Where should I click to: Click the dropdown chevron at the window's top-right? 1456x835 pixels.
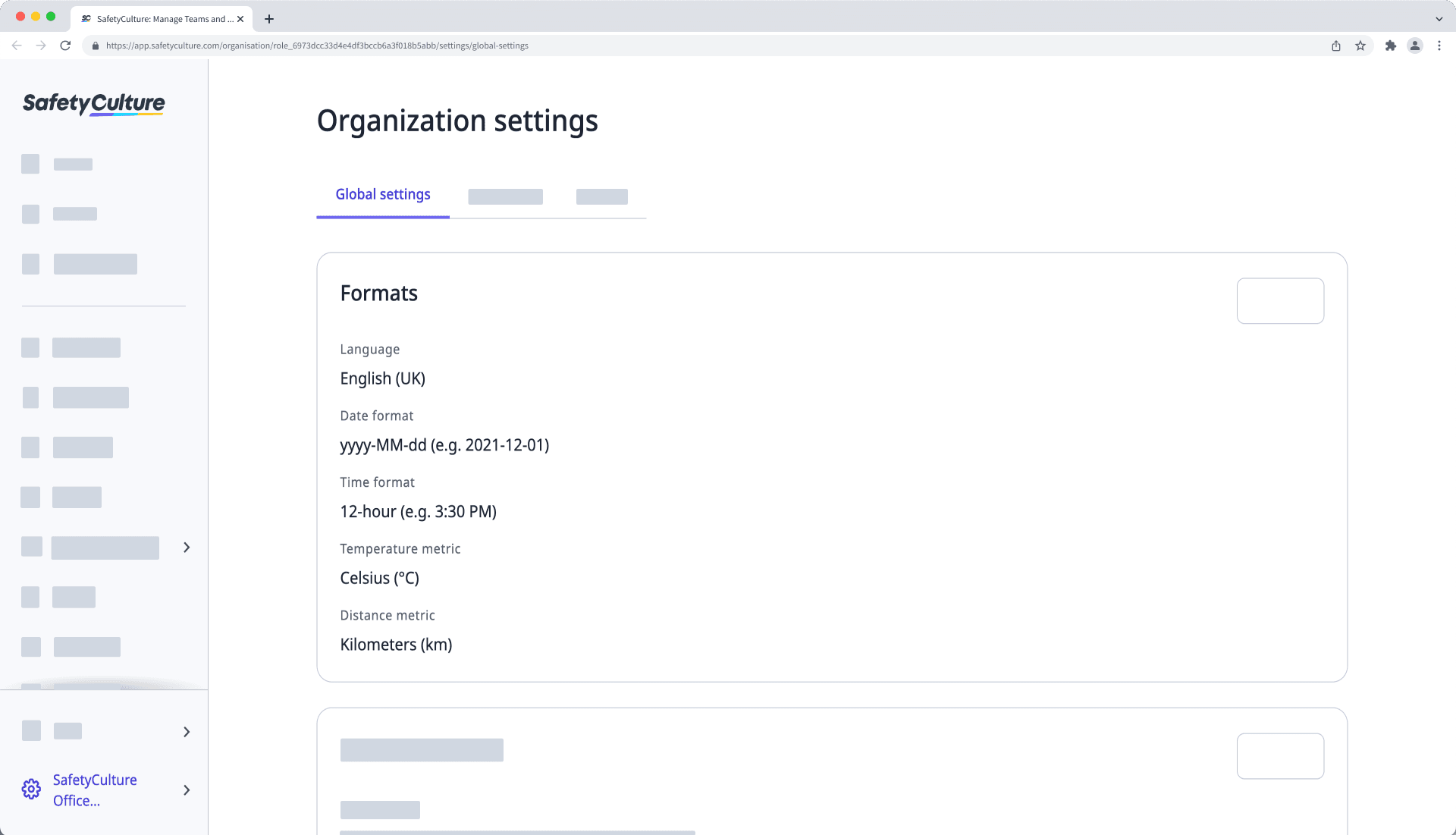click(1439, 18)
